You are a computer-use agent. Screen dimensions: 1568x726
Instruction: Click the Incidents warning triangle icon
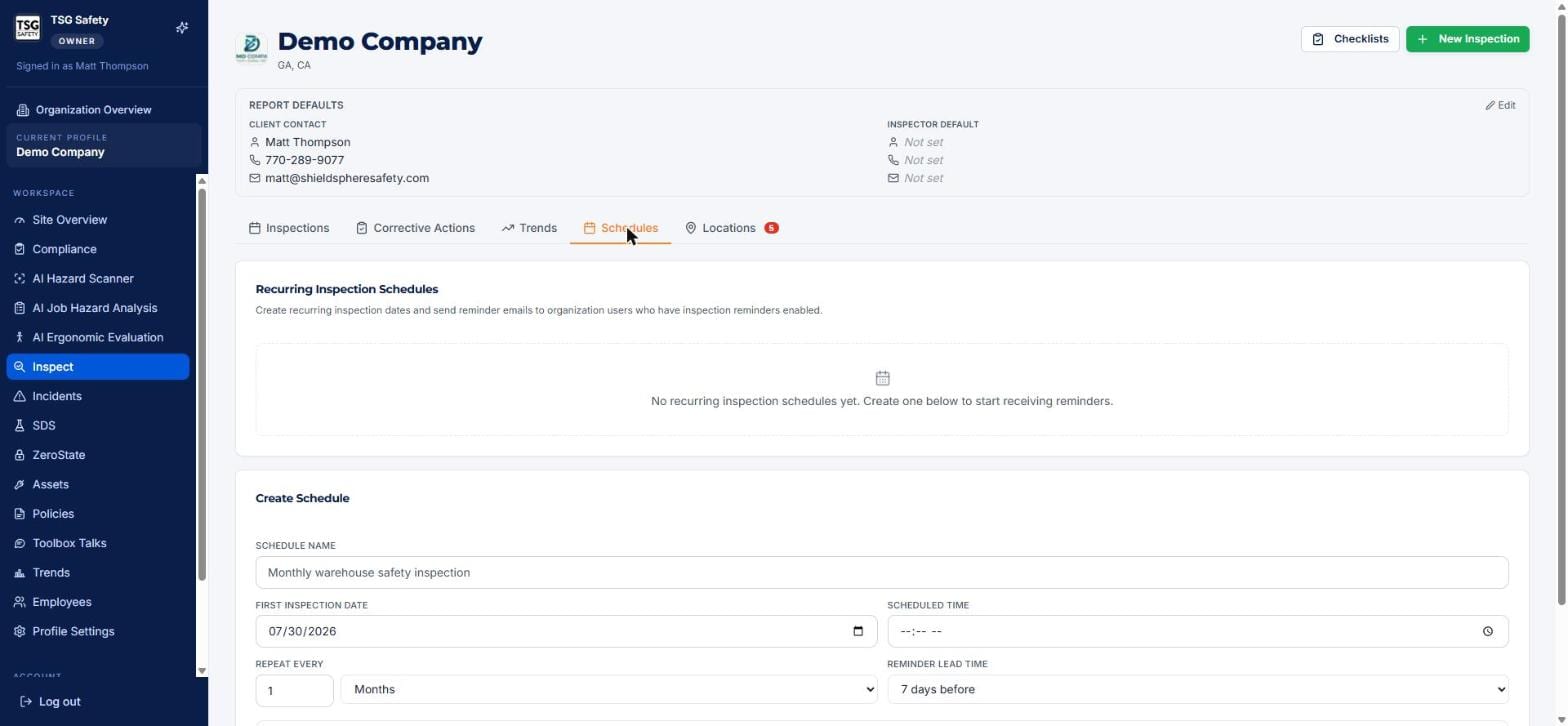(19, 396)
